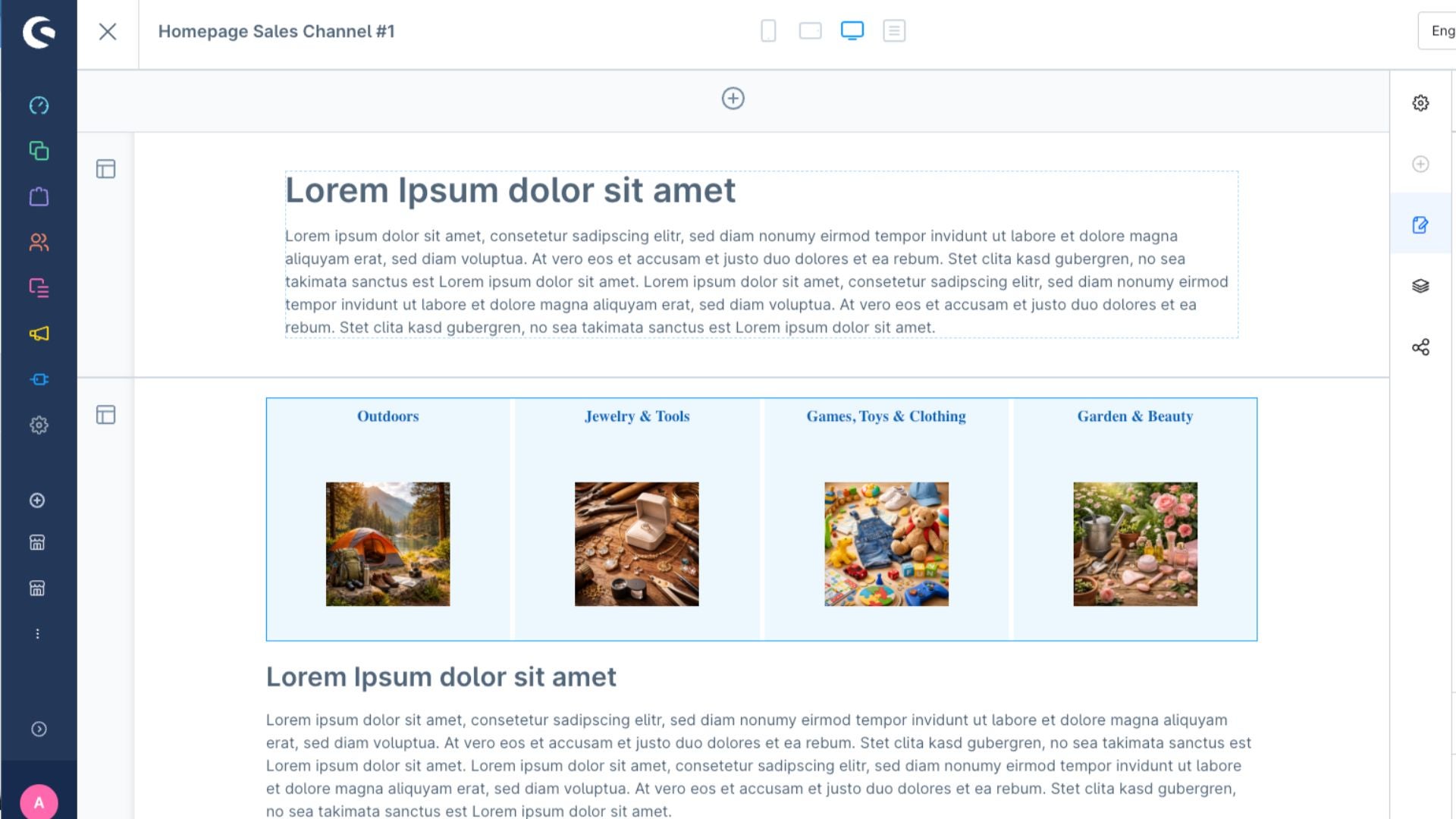Click the Outdoors category image
Screen dimensions: 1456x819
(388, 544)
